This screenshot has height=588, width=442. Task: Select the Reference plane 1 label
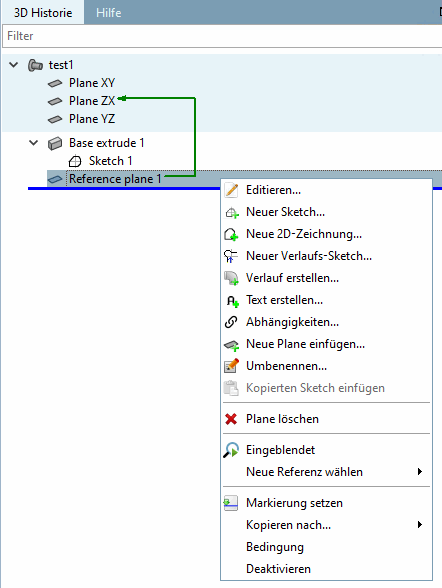(x=115, y=179)
